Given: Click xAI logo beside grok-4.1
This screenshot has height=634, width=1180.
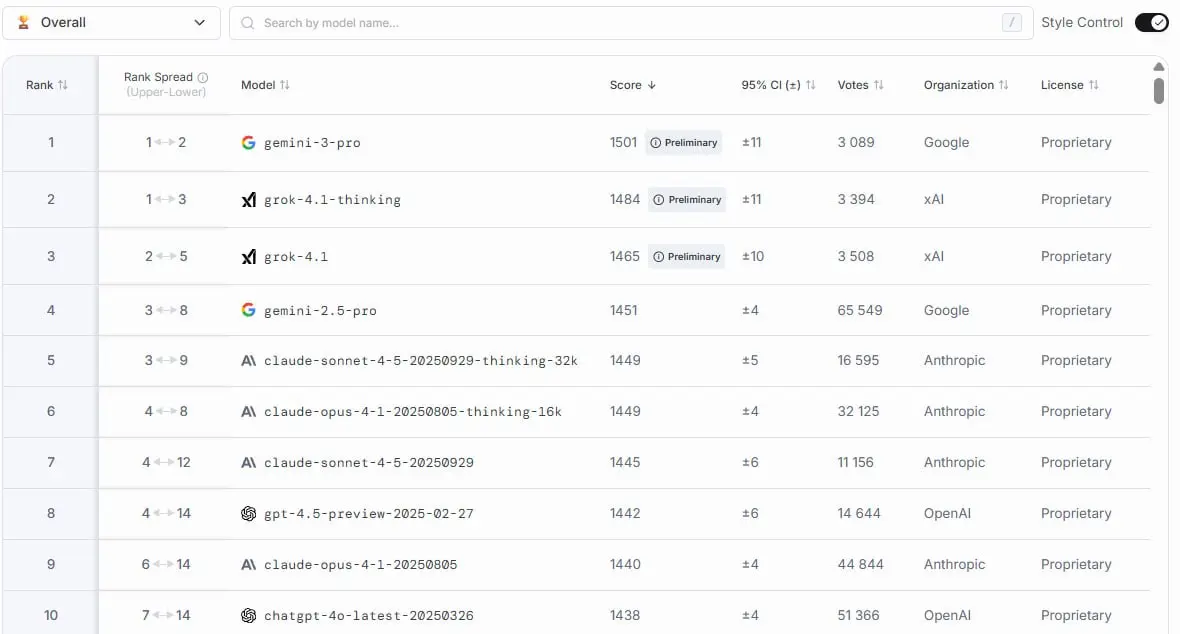Looking at the screenshot, I should pos(248,257).
